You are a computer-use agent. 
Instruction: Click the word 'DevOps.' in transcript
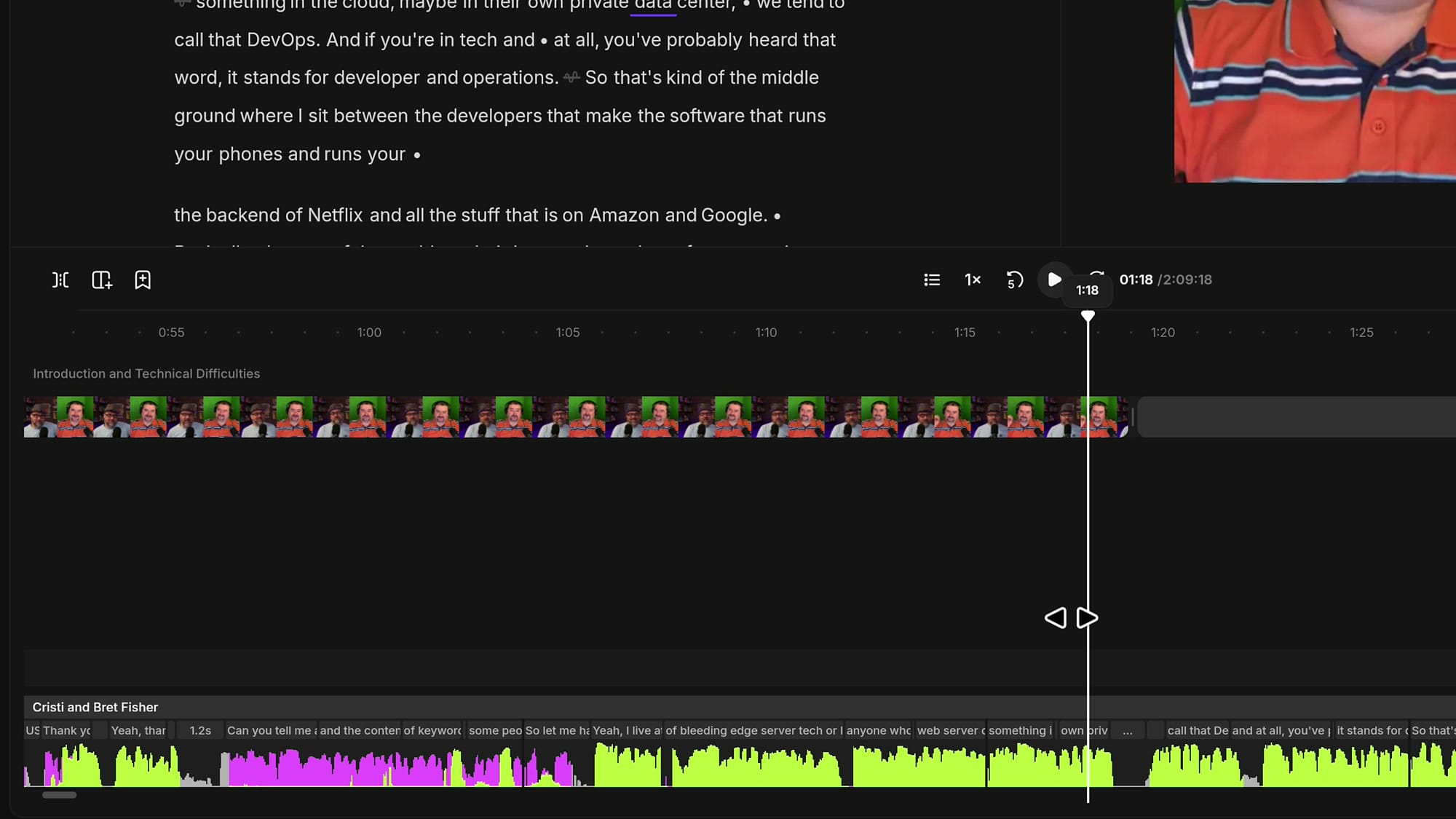282,40
